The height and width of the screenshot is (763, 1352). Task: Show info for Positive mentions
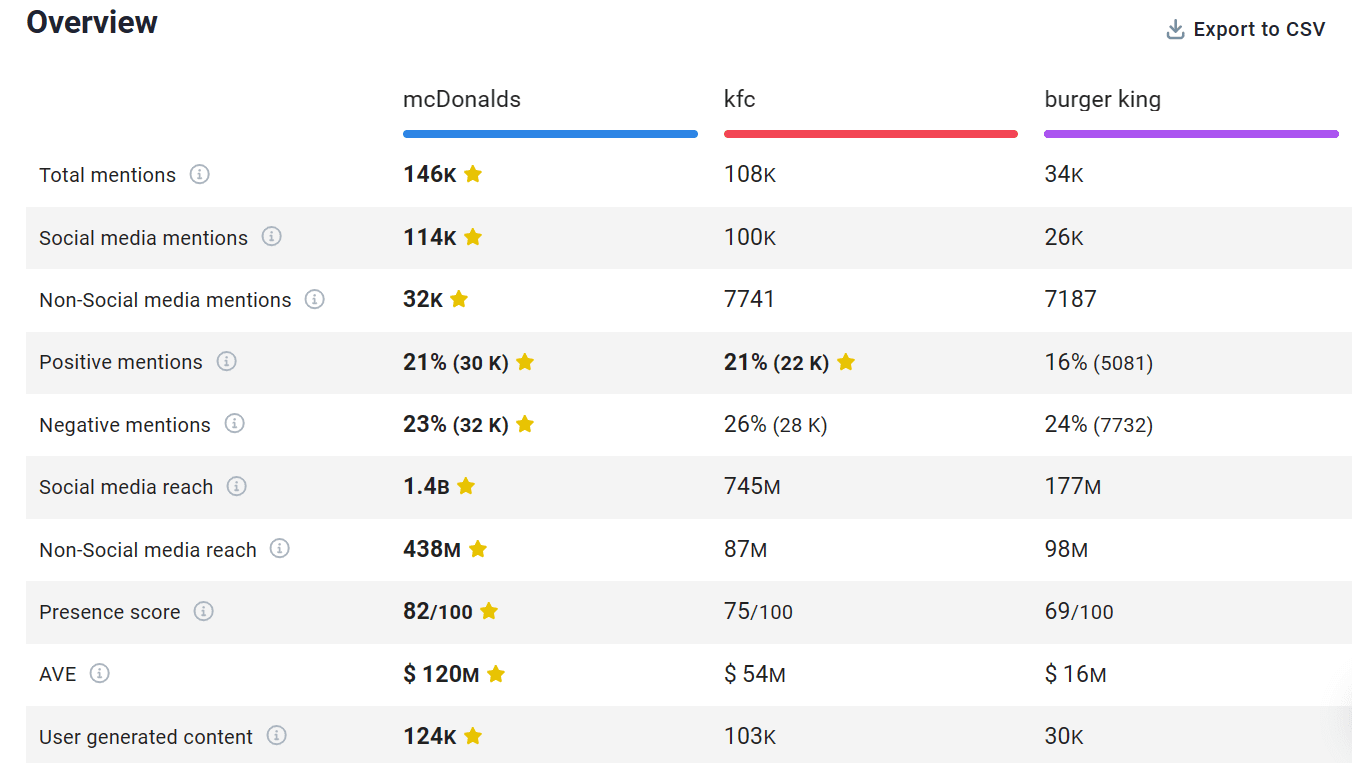(x=227, y=361)
